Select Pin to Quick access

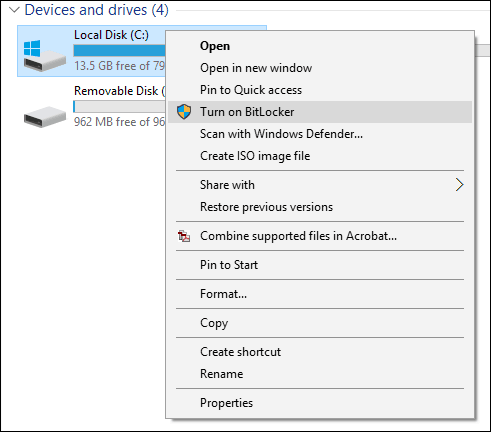pyautogui.click(x=251, y=90)
